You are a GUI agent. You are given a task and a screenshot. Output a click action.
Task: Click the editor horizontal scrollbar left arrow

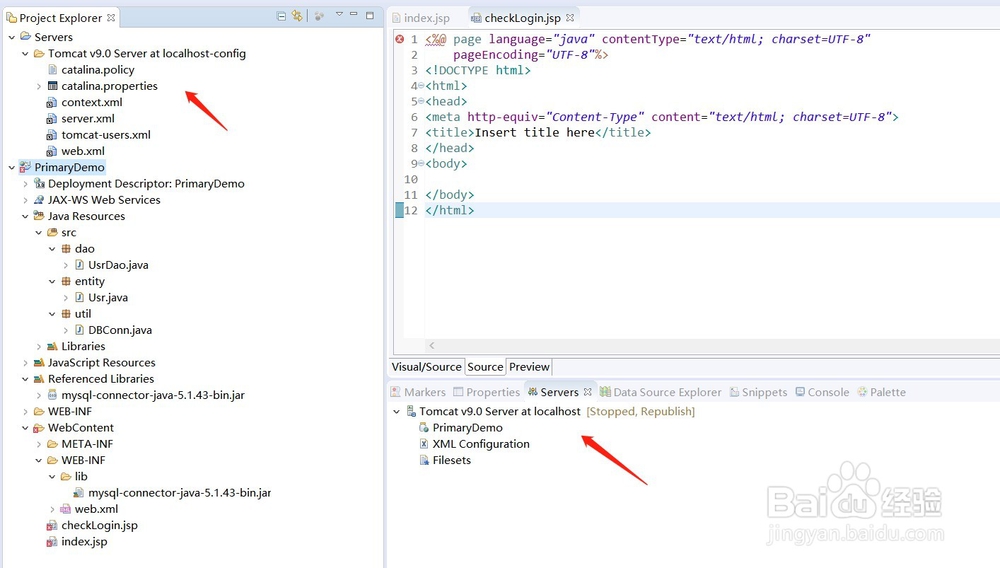tap(432, 346)
